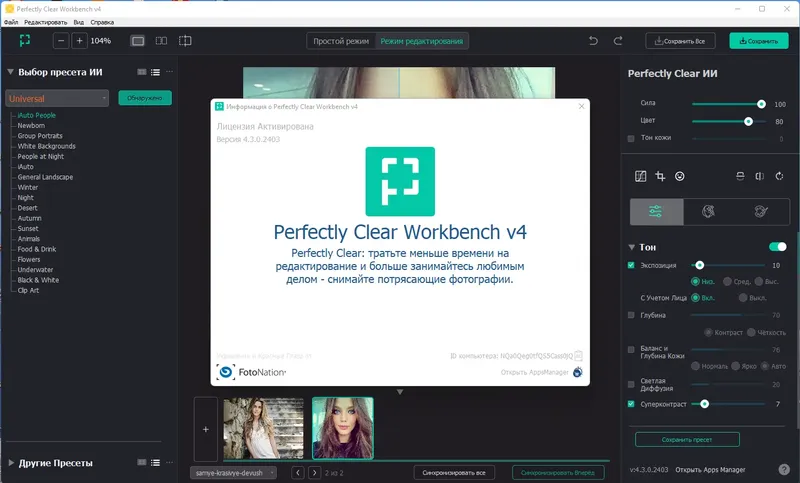Image resolution: width=800 pixels, height=483 pixels.
Task: Switch to Простой режим tab
Action: click(341, 41)
